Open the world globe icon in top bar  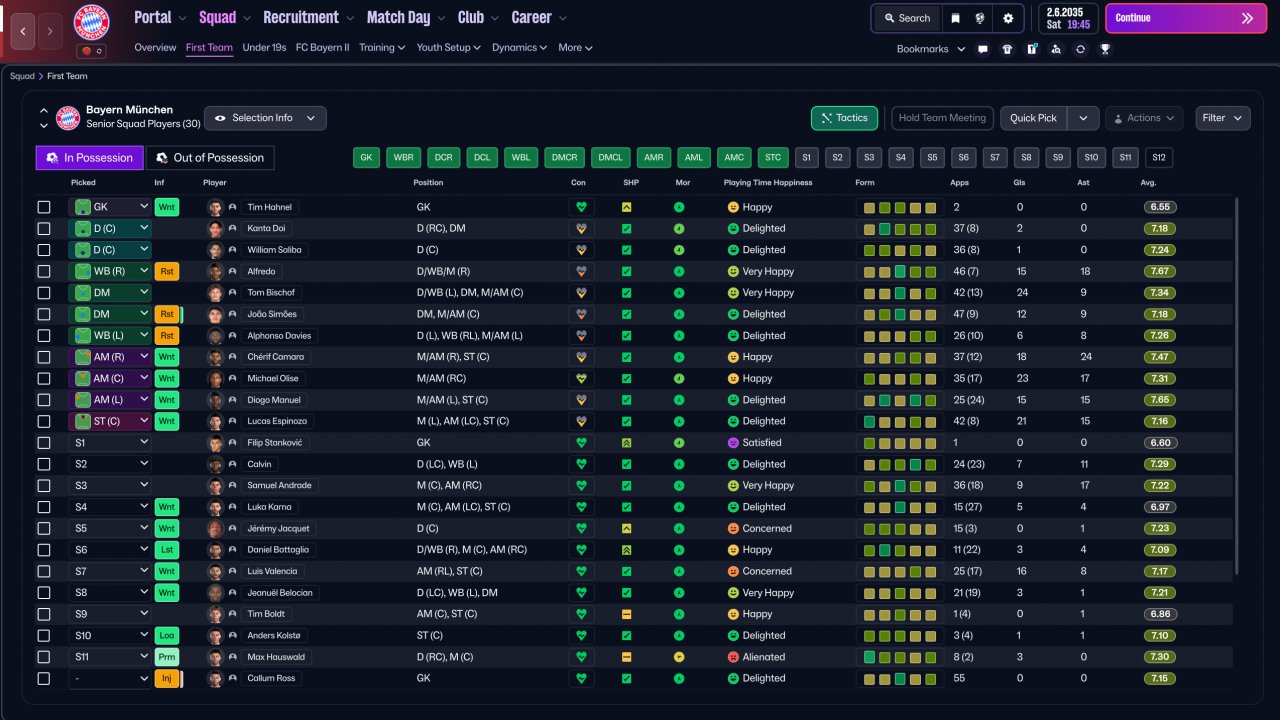pyautogui.click(x=981, y=18)
